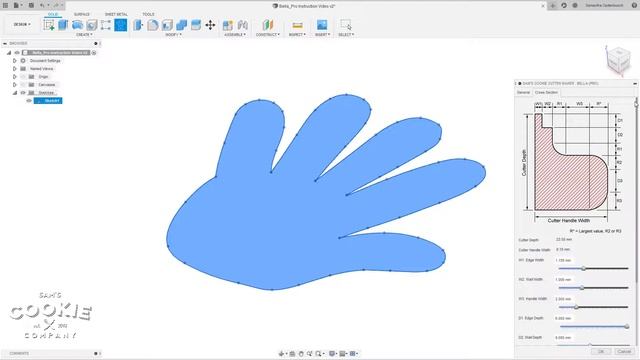Open the Viewports icon
This screenshot has width=640, height=360.
pos(354,353)
